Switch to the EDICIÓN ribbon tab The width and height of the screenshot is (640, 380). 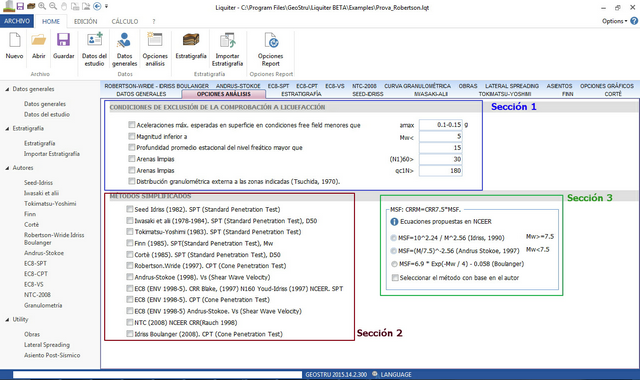(85, 21)
